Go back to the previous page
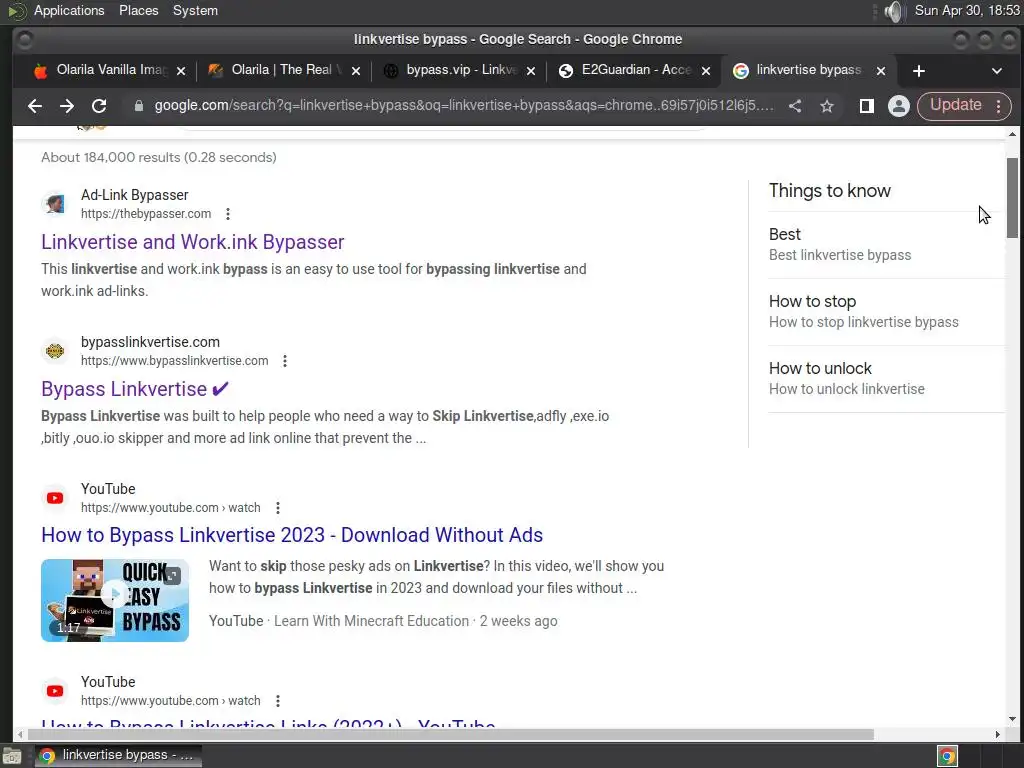This screenshot has width=1024, height=768. [x=35, y=106]
